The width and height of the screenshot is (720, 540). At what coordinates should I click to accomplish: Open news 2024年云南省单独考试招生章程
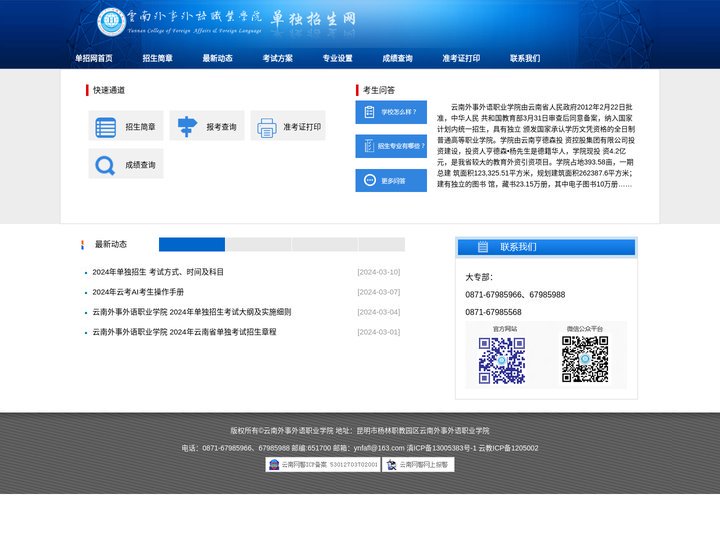tap(184, 332)
